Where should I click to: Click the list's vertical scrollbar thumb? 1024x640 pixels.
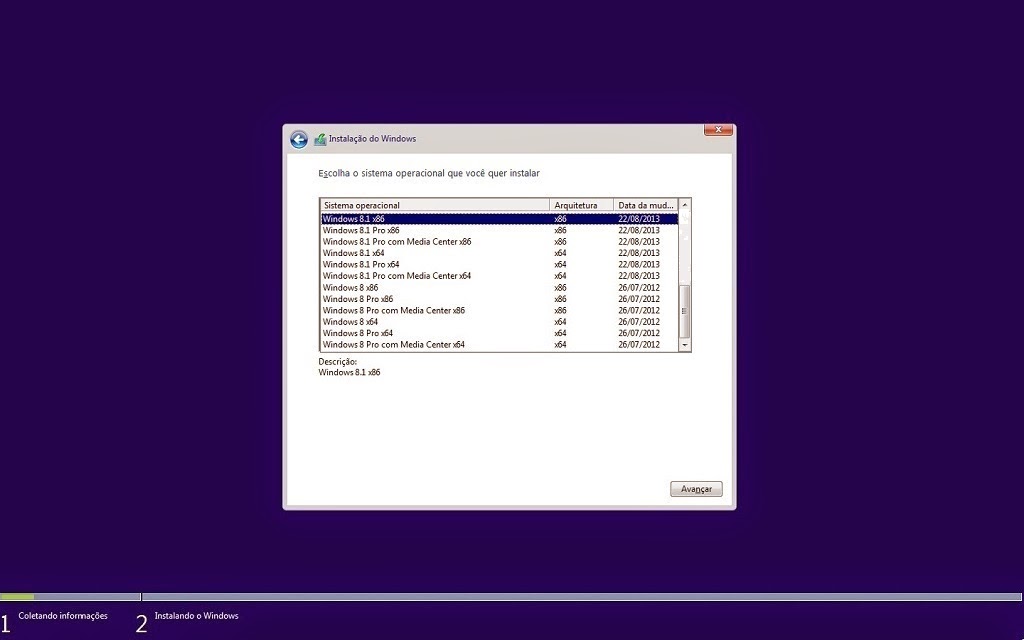coord(684,312)
